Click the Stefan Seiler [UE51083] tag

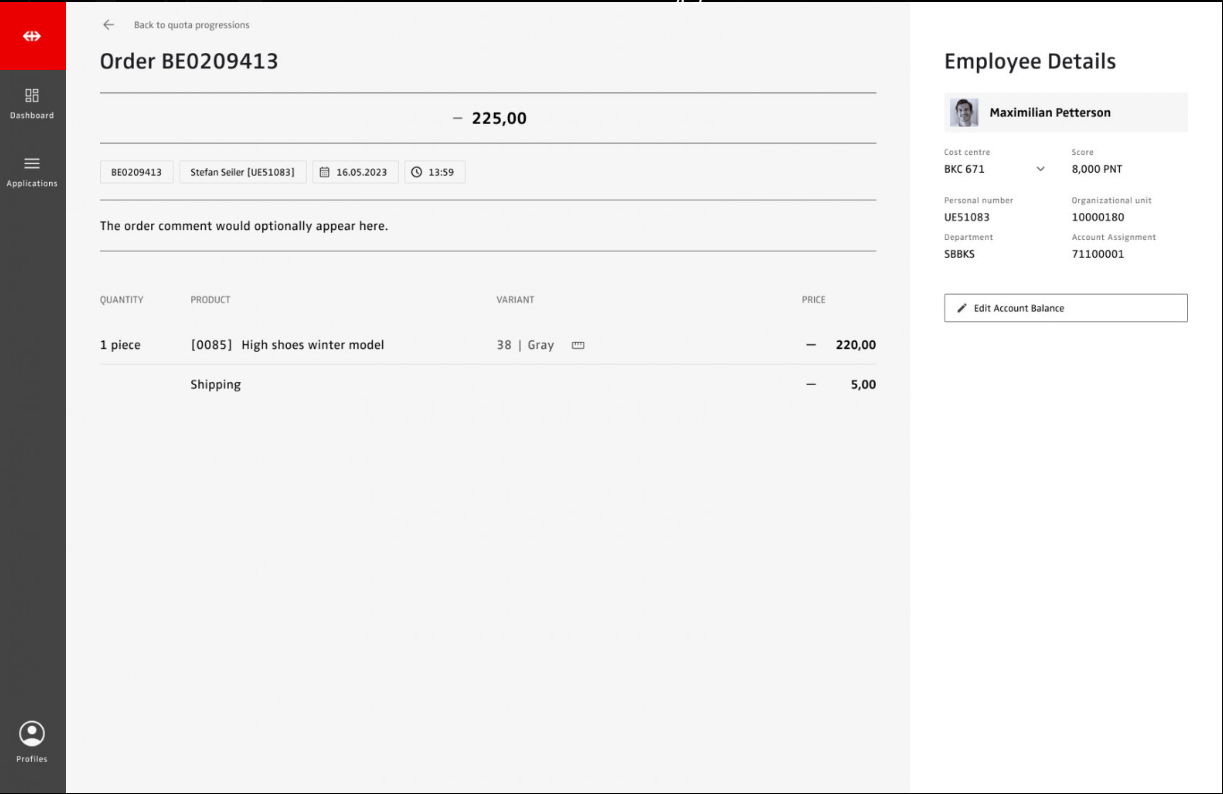242,172
